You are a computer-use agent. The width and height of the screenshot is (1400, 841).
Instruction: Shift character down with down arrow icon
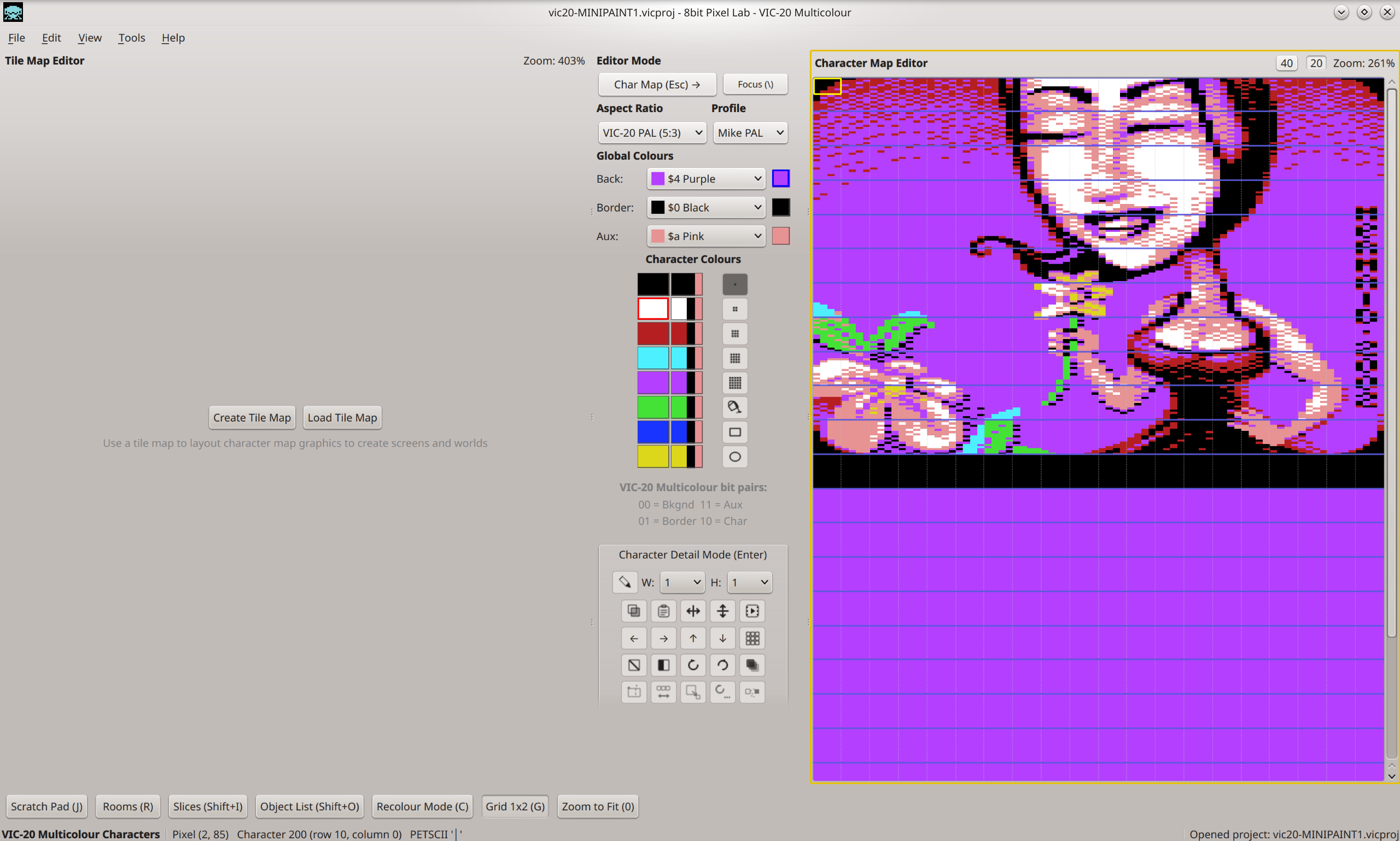pyautogui.click(x=722, y=638)
